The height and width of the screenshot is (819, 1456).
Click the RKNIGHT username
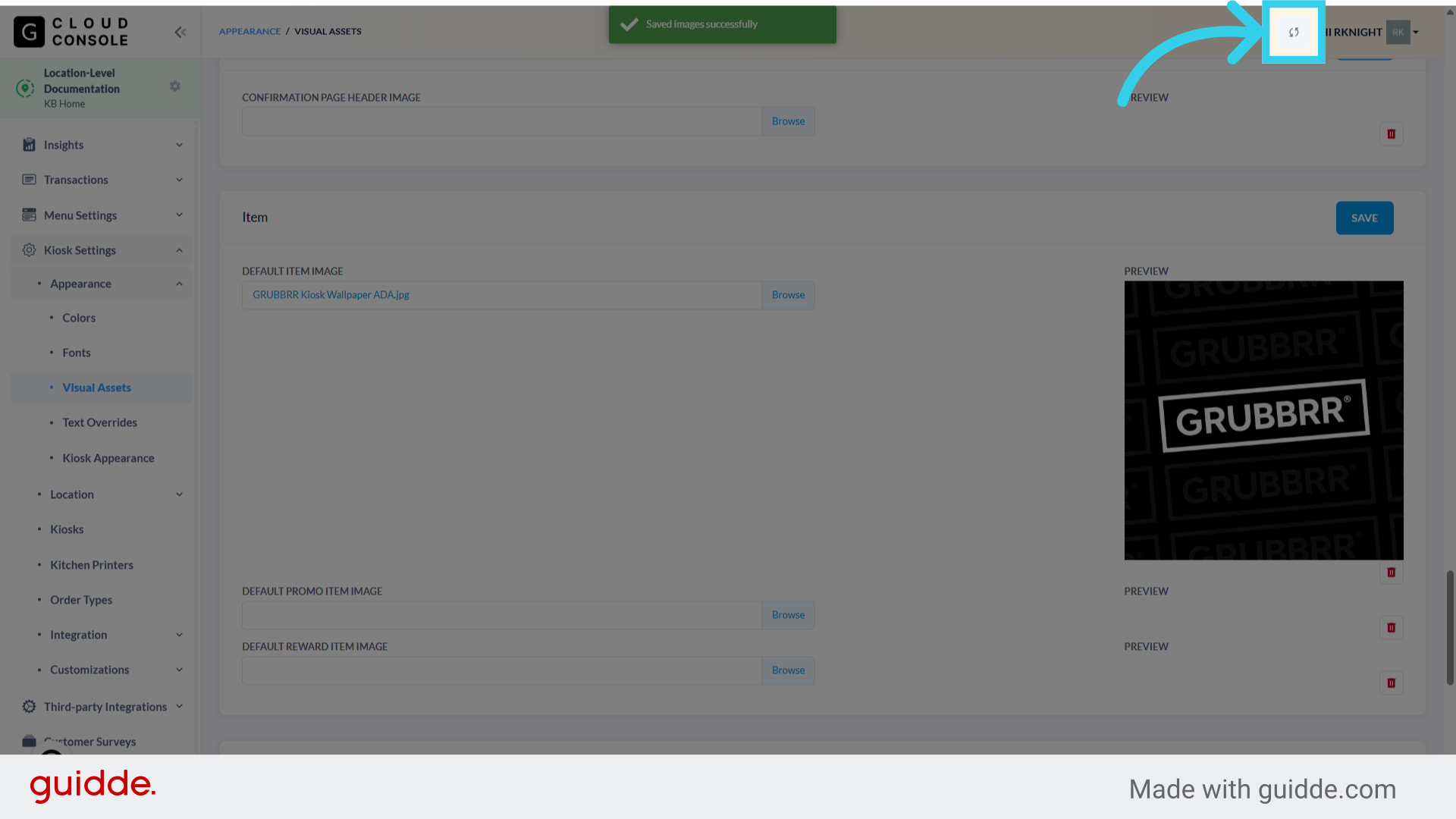click(x=1357, y=33)
